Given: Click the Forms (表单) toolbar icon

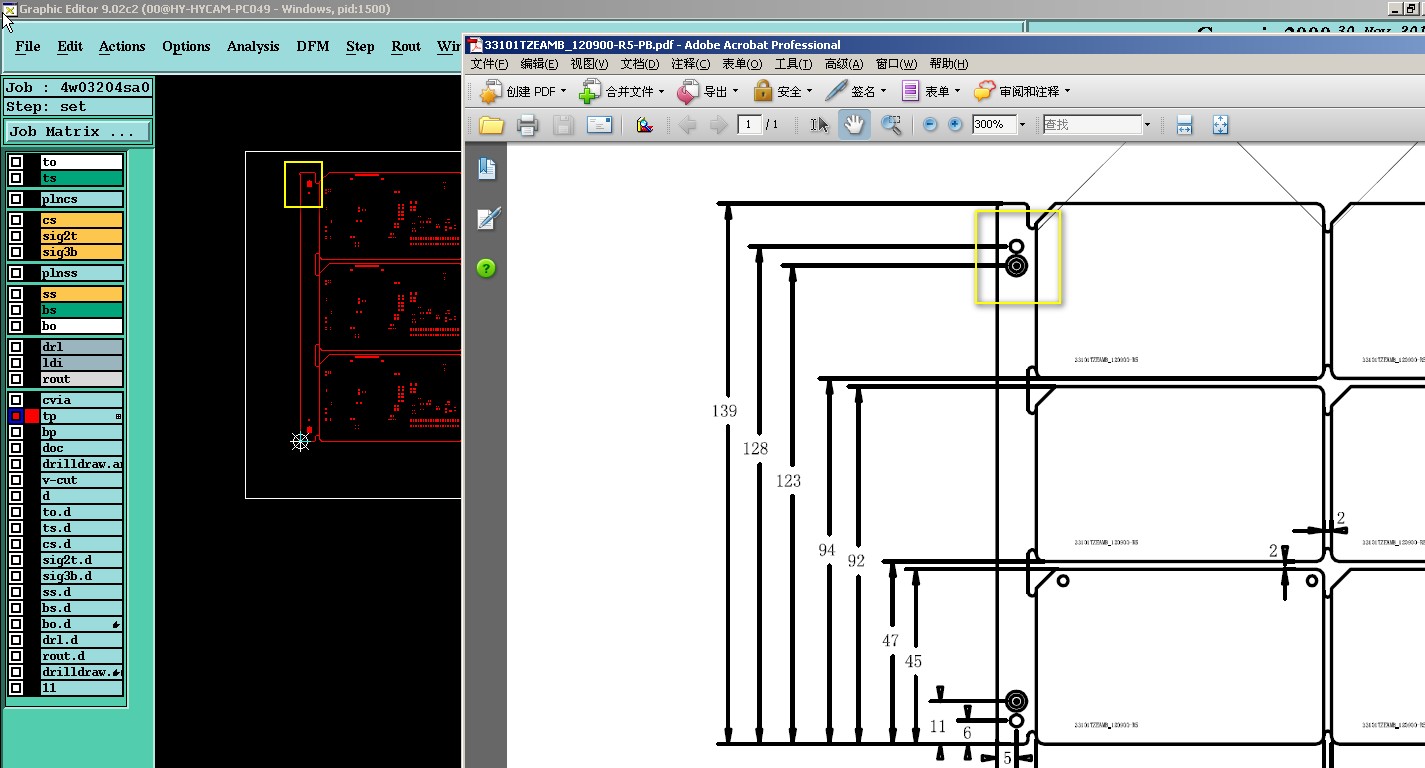Looking at the screenshot, I should [x=910, y=92].
